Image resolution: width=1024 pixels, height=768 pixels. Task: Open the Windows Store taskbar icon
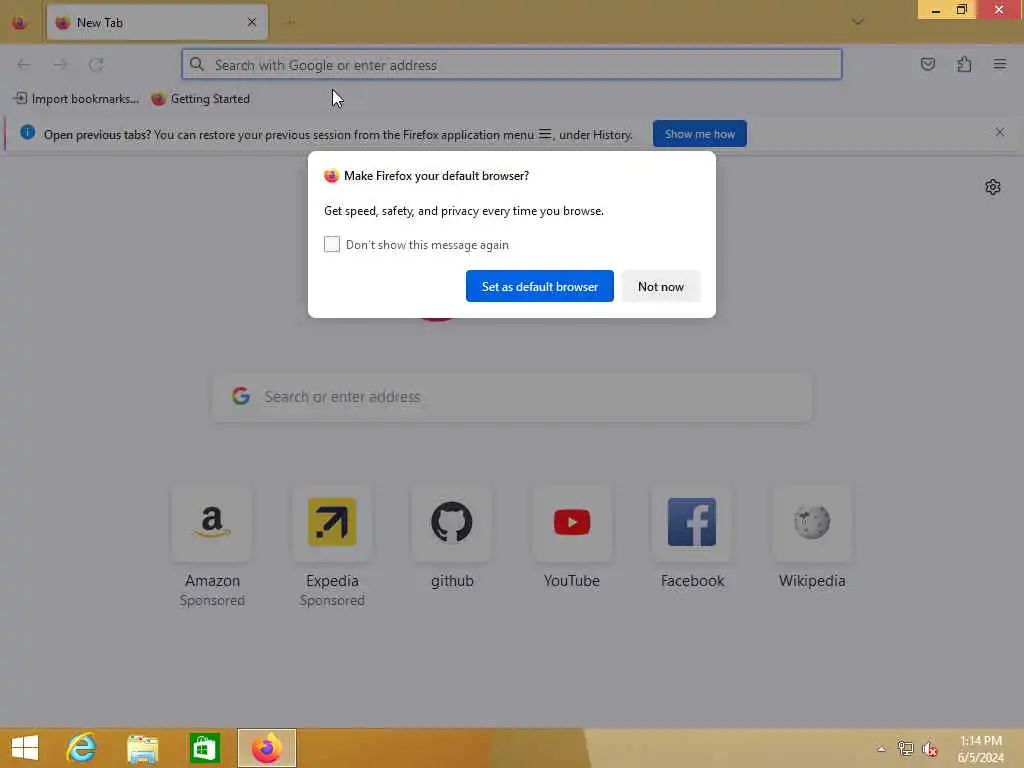pos(204,748)
